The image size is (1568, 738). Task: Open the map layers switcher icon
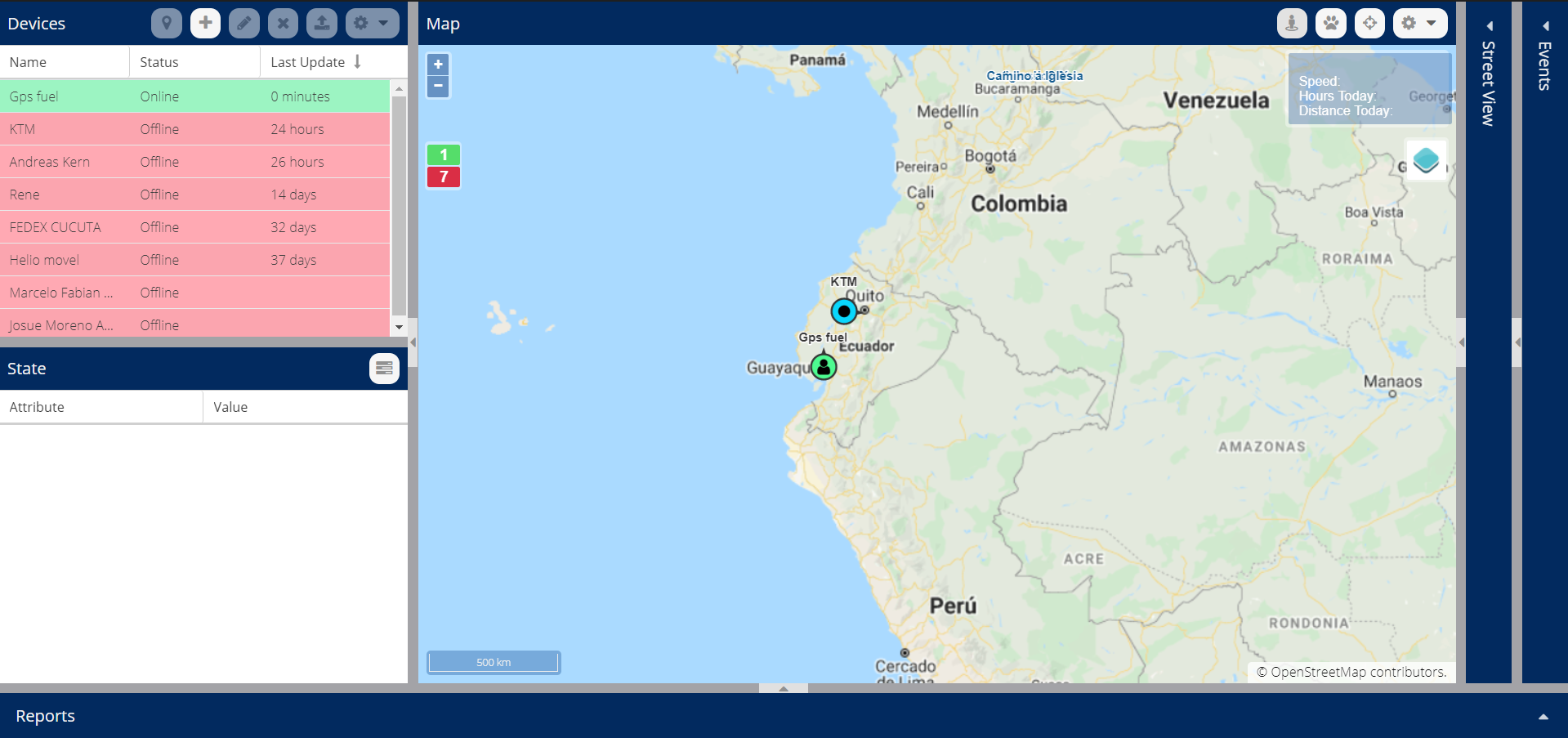(x=1426, y=160)
